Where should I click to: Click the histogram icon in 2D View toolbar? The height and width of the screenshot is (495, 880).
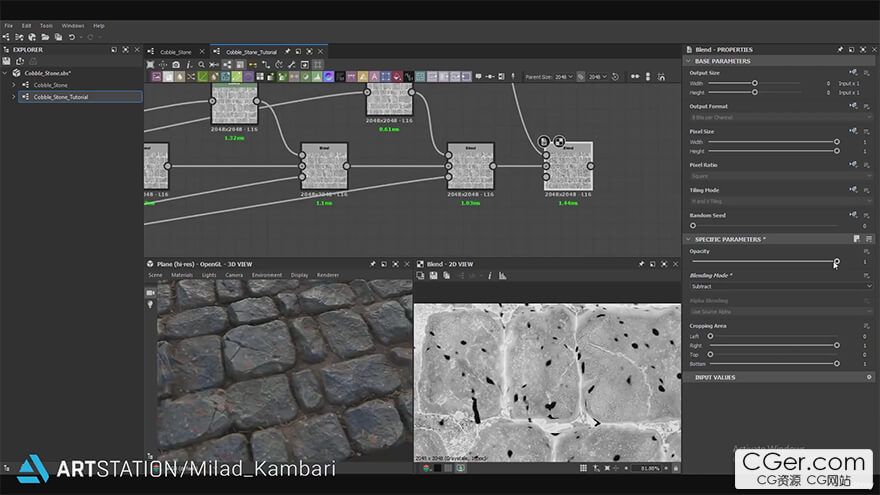pos(502,276)
